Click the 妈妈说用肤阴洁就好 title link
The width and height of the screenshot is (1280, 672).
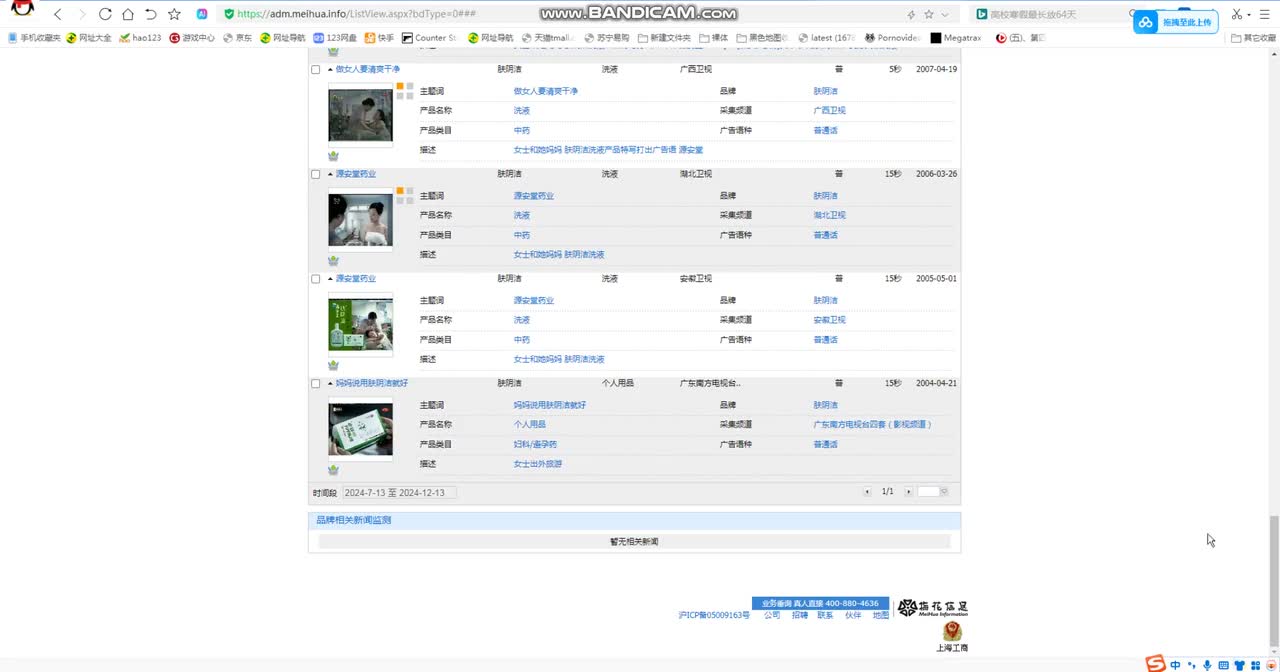point(372,383)
